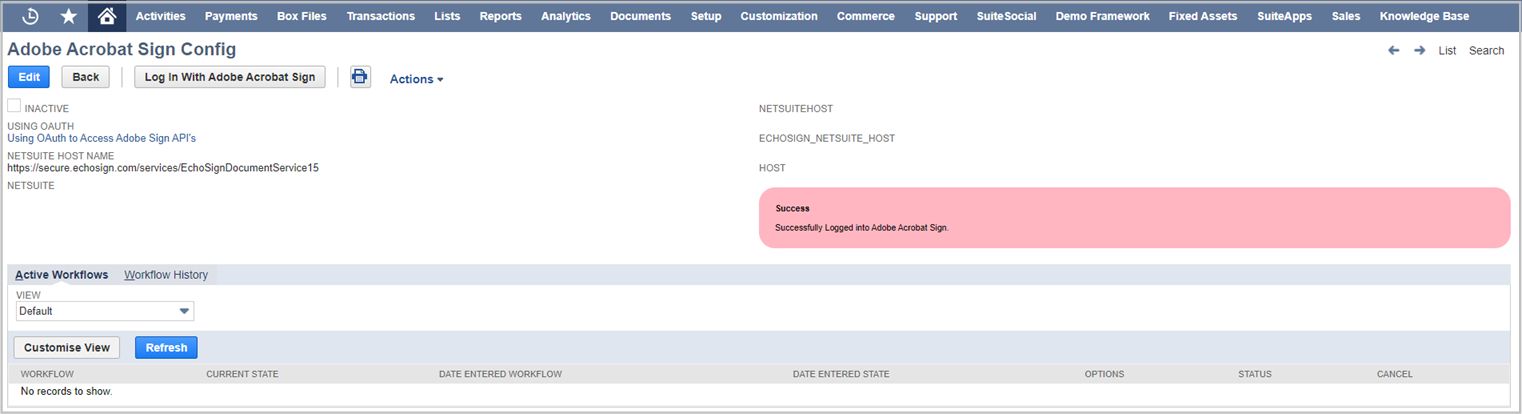Click the Back button
1522x414 pixels.
[86, 77]
